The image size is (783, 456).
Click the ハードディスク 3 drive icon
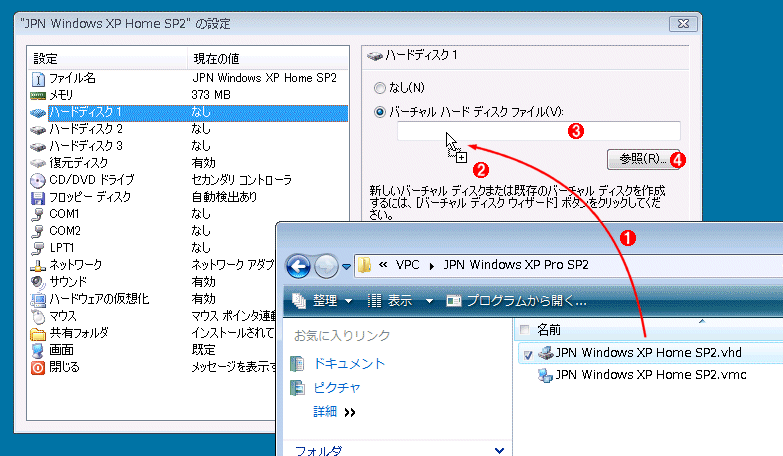click(x=38, y=147)
